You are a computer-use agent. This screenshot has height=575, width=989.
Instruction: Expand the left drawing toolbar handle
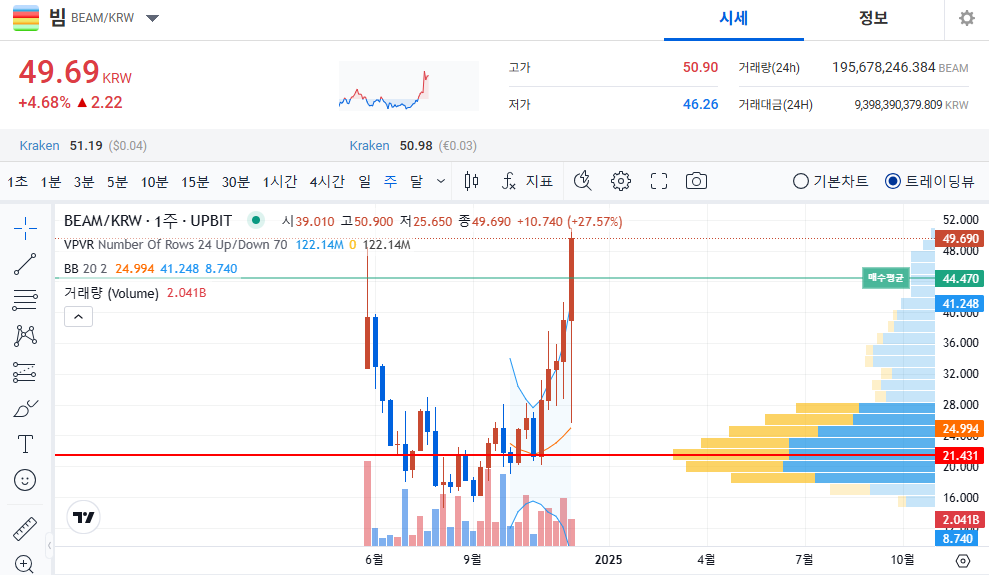pos(49,545)
